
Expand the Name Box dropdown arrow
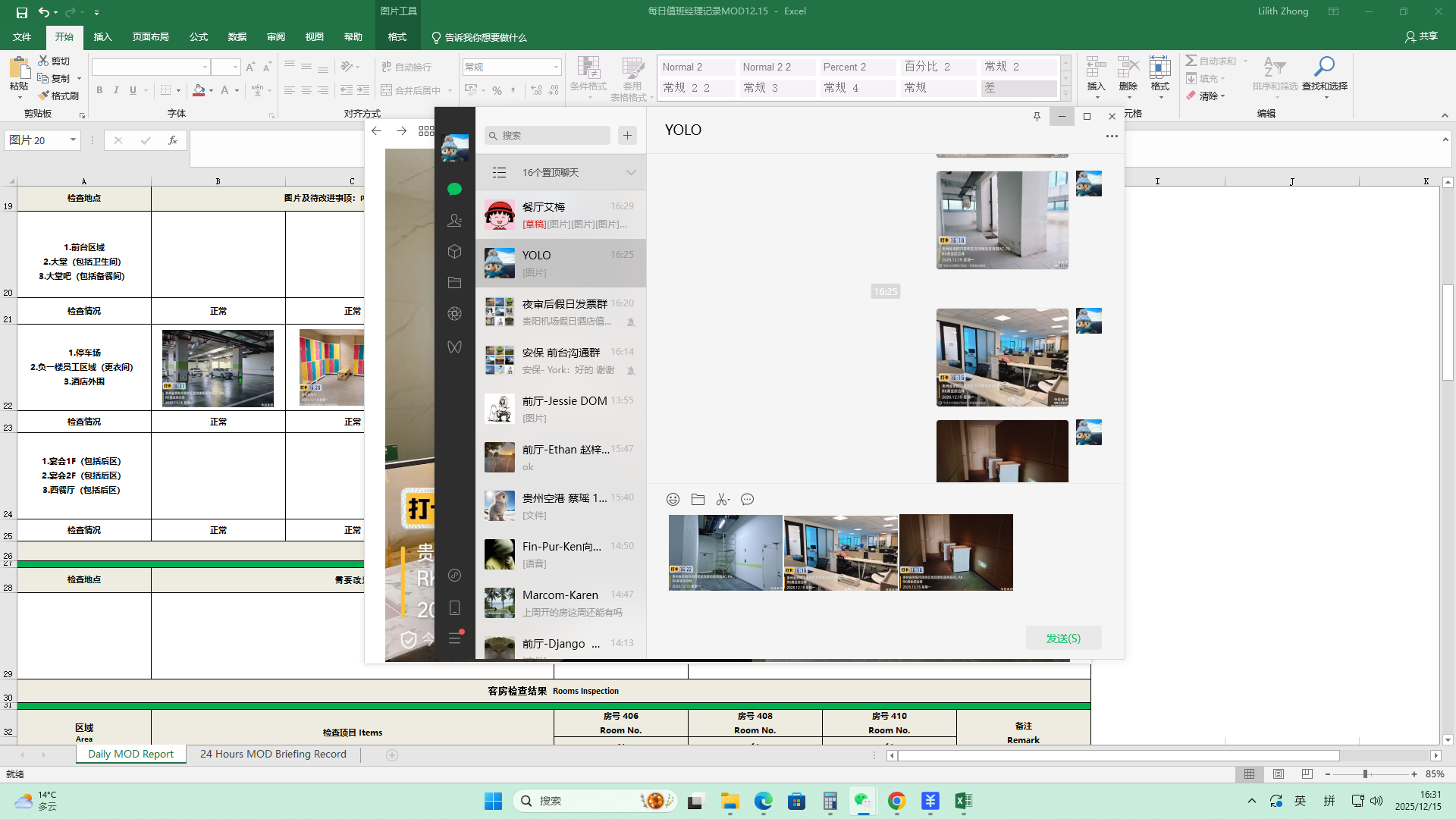pyautogui.click(x=73, y=140)
